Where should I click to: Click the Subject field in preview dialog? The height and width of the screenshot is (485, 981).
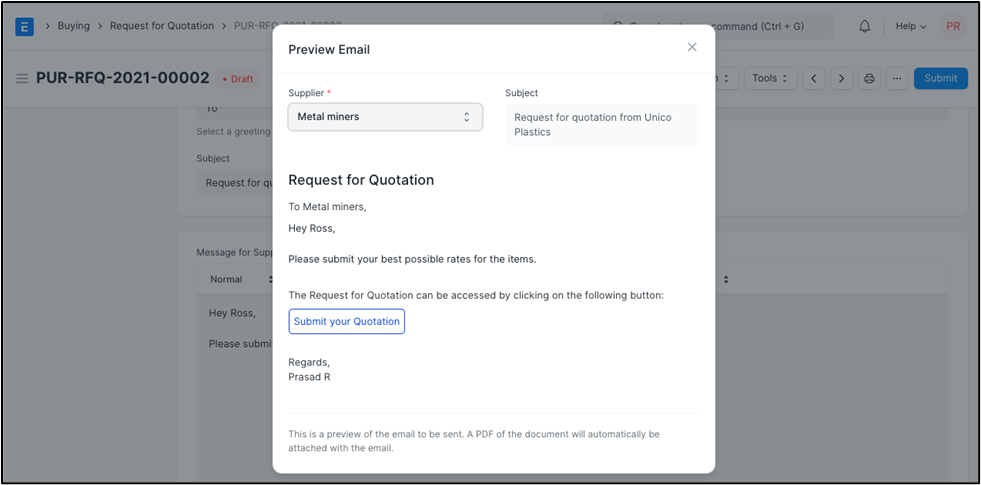[602, 125]
